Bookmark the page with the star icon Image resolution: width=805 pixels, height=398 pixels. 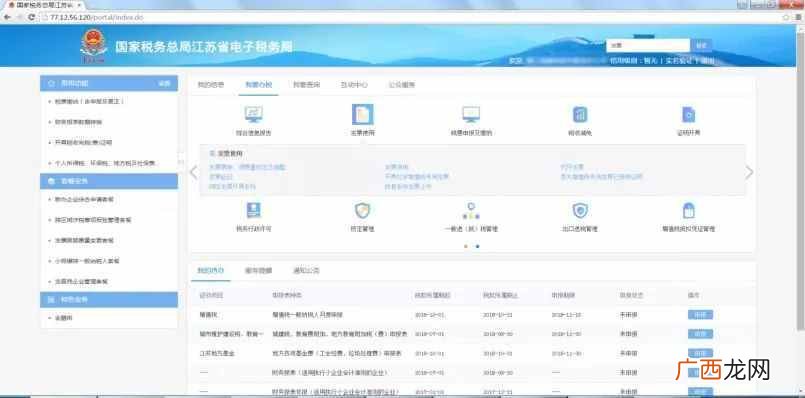785,17
